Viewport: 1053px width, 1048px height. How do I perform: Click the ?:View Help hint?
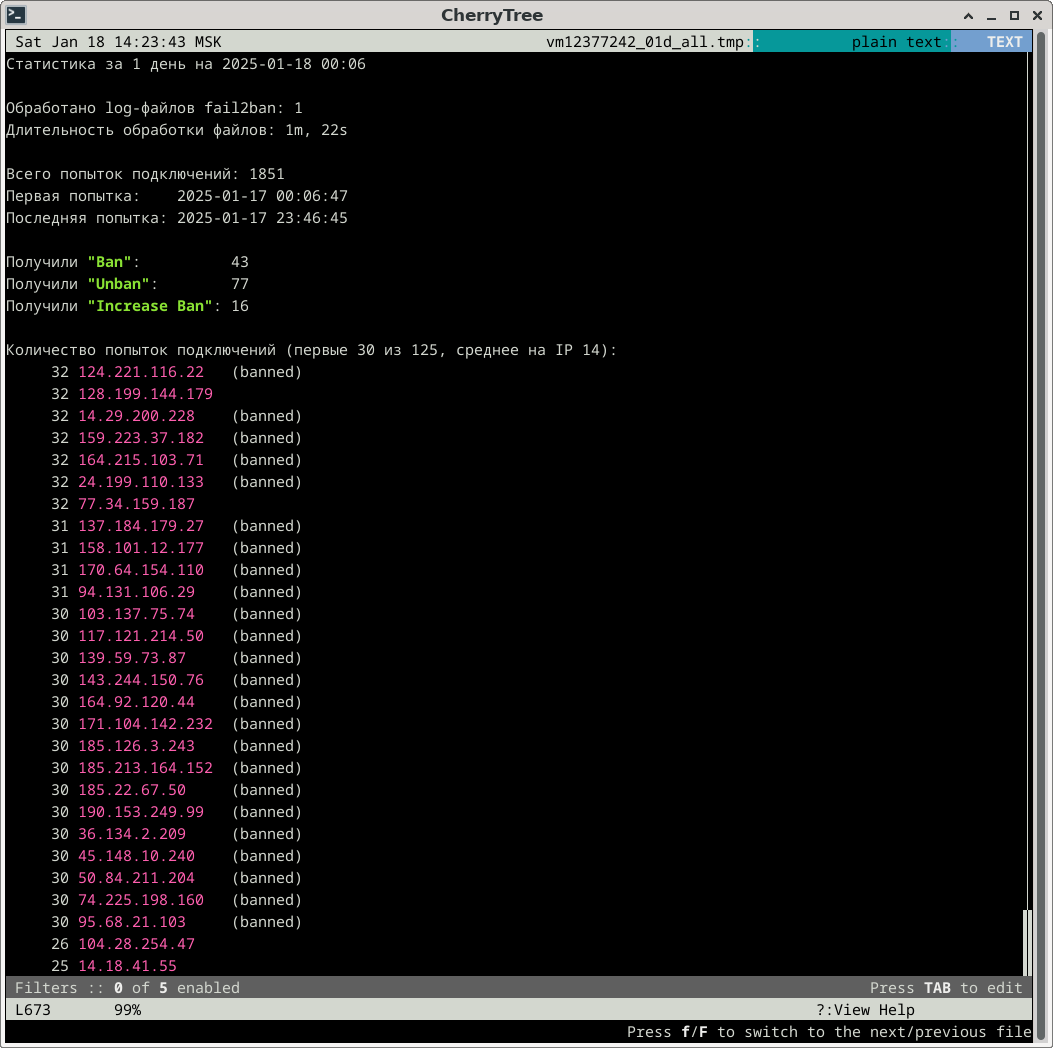pyautogui.click(x=865, y=1010)
